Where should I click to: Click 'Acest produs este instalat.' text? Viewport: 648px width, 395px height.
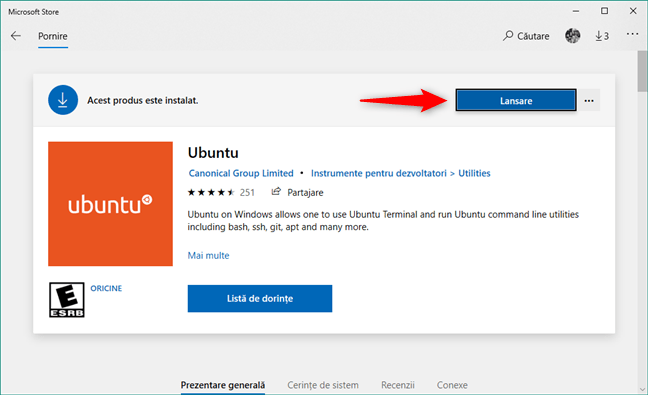click(x=143, y=100)
